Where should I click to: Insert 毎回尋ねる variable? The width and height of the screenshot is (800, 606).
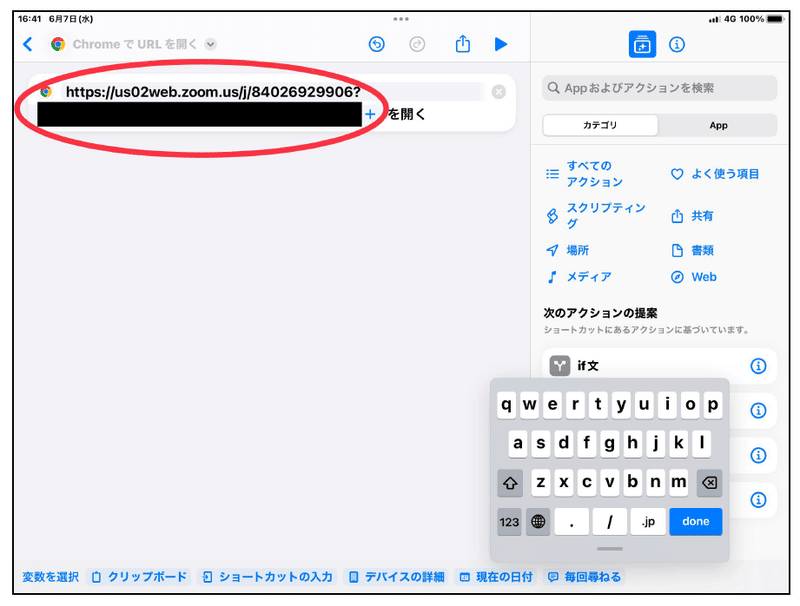point(584,577)
